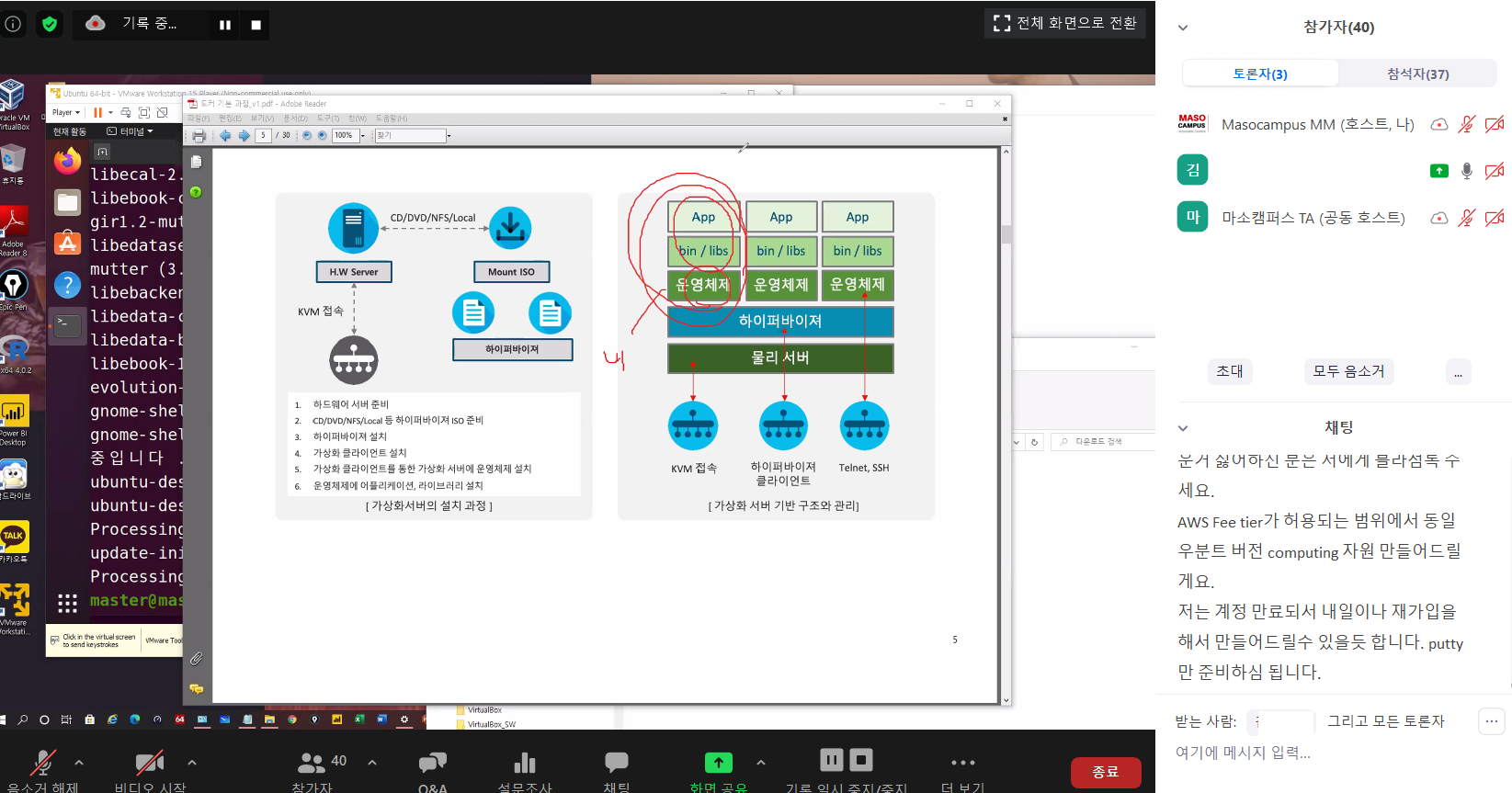Viewport: 1512px width, 793px height.
Task: Select the 토론자(3) tab
Action: click(1259, 74)
